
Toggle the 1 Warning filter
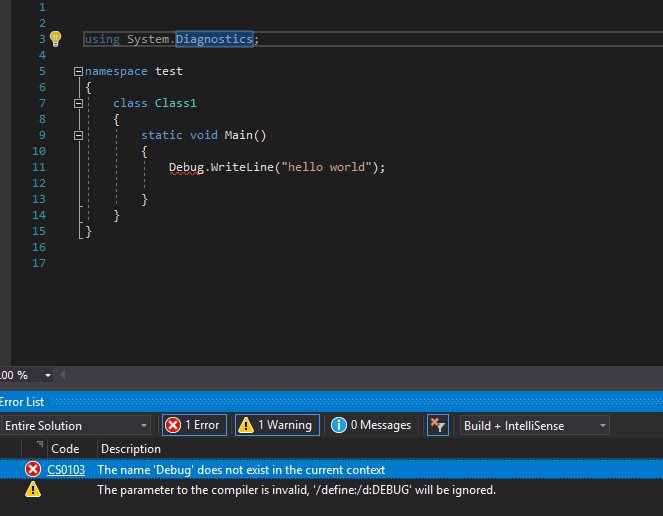tap(277, 425)
